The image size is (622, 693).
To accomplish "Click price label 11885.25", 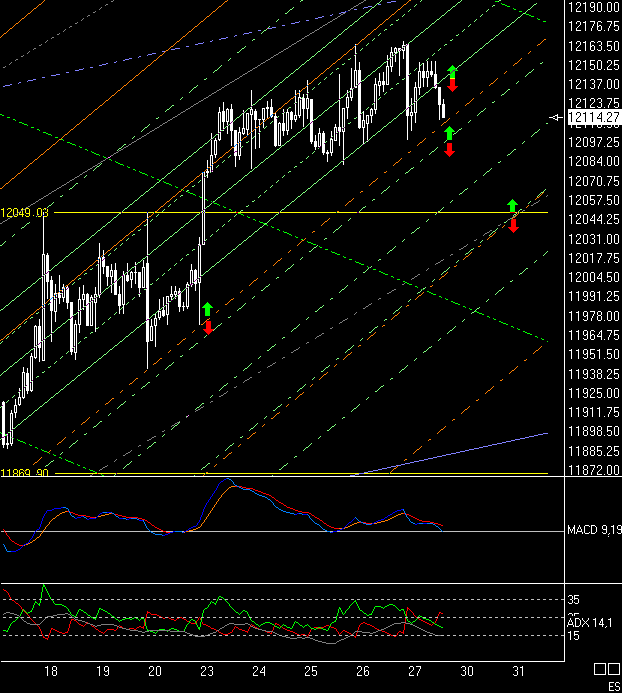I will click(x=594, y=451).
